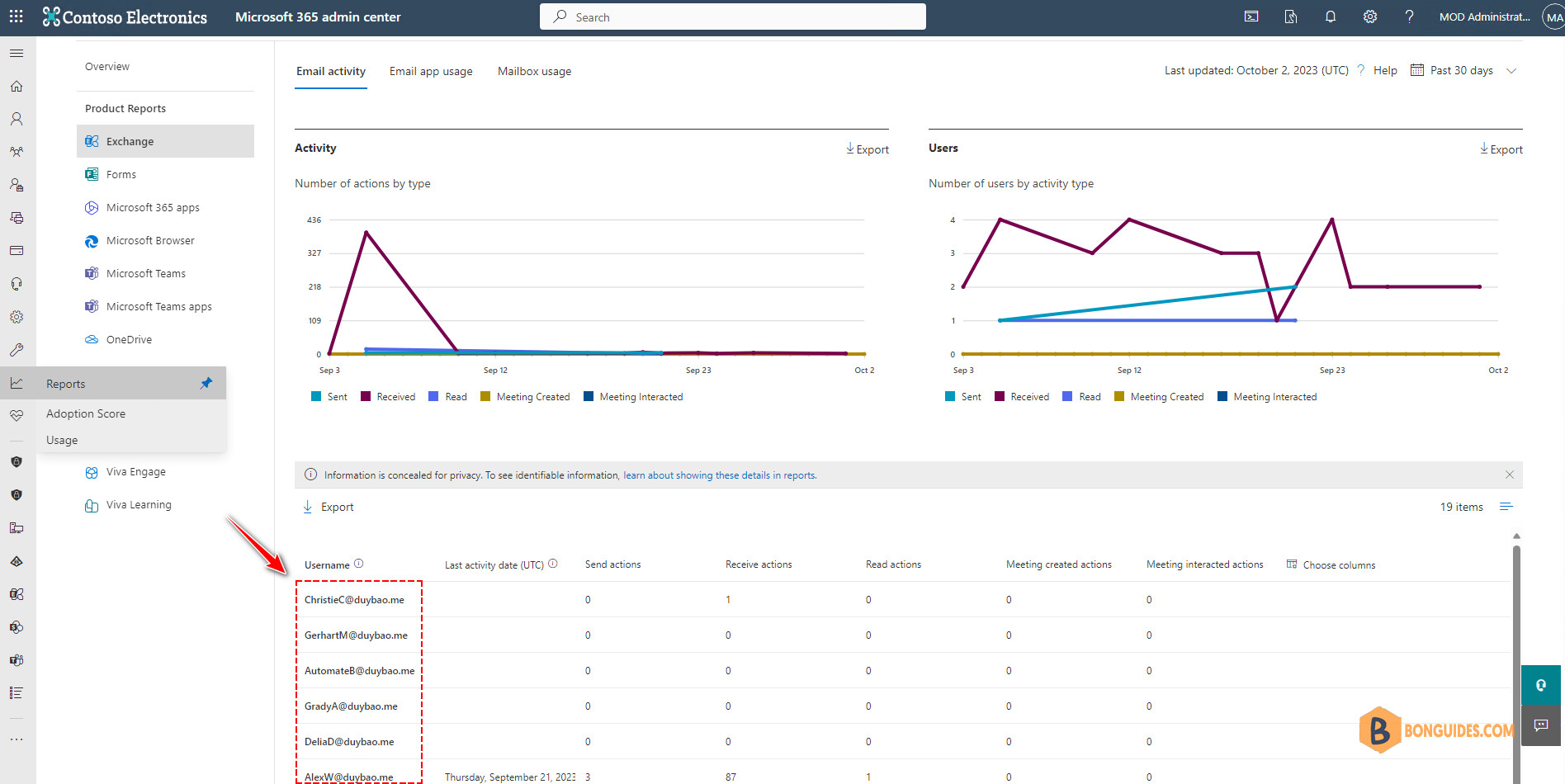
Task: Open Support headset icon in rail
Action: [x=17, y=284]
